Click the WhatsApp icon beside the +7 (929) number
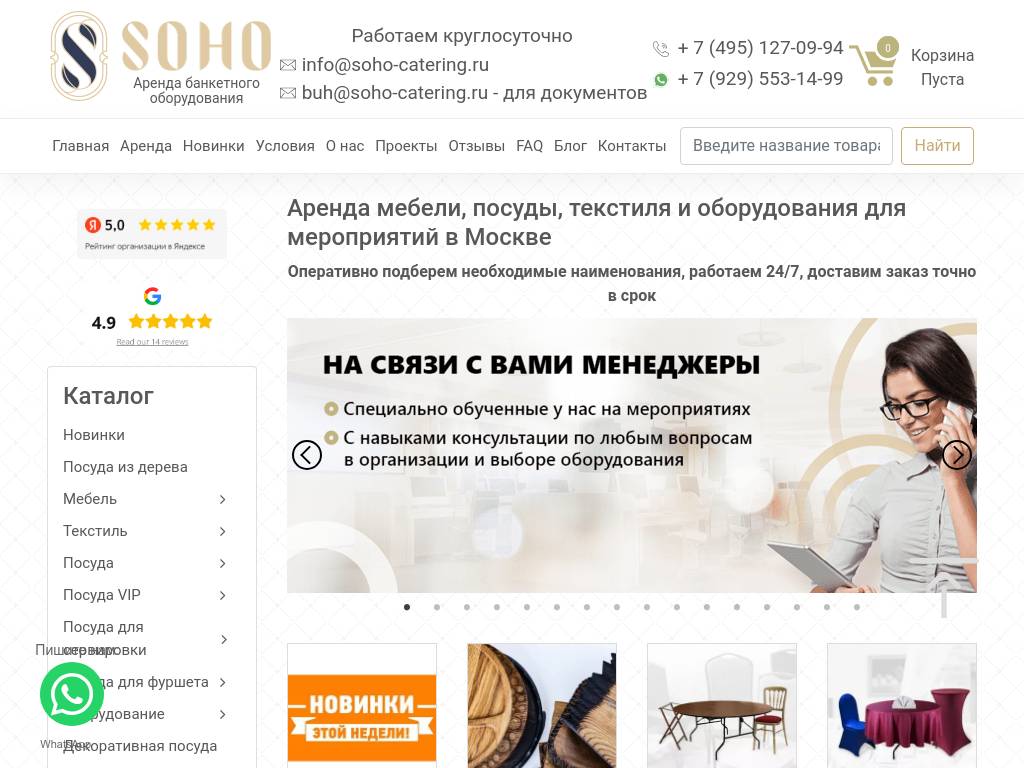This screenshot has width=1024, height=768. [x=661, y=80]
